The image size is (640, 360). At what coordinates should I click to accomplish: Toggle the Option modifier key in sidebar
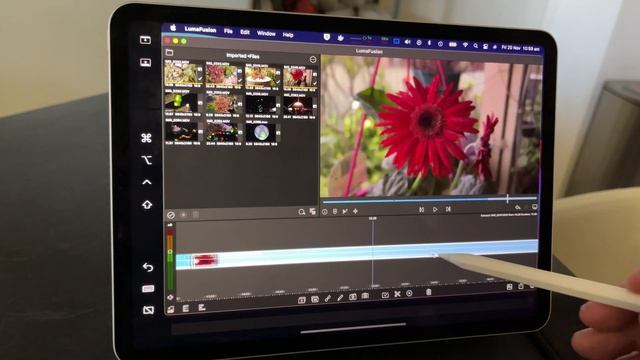click(147, 160)
